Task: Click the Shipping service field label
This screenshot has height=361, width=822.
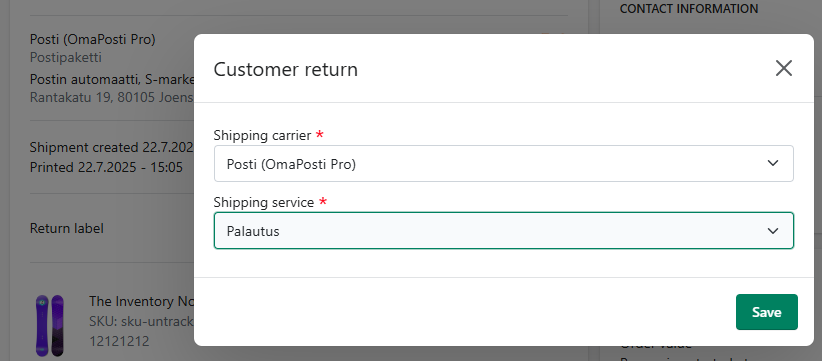Action: point(264,202)
